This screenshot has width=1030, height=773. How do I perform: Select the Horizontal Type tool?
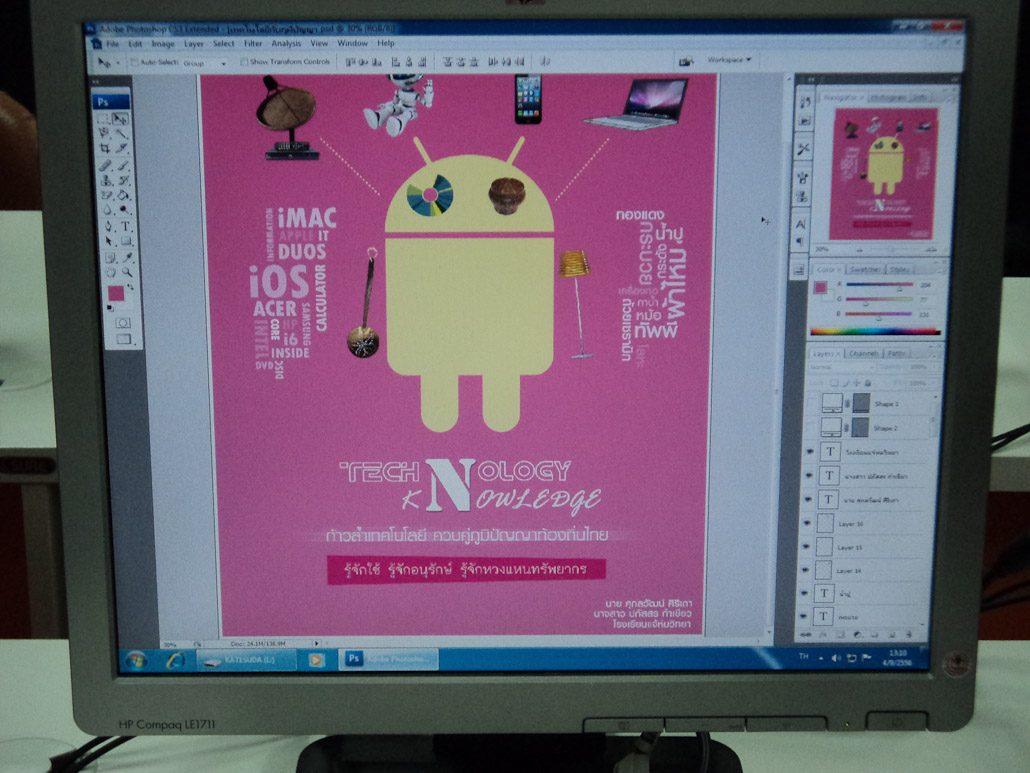[125, 226]
